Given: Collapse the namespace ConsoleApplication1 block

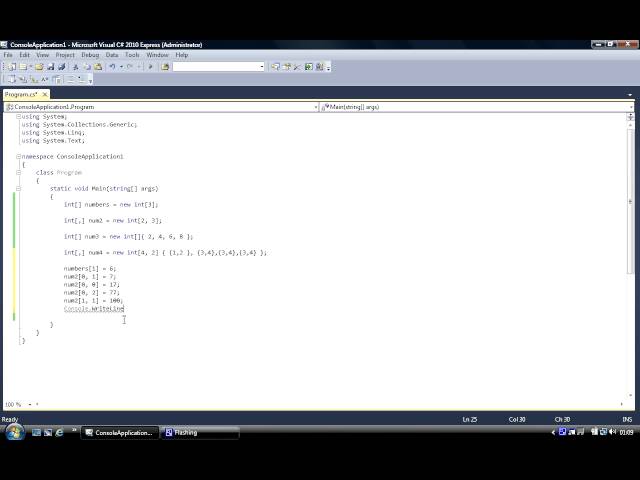Looking at the screenshot, I should tap(18, 156).
